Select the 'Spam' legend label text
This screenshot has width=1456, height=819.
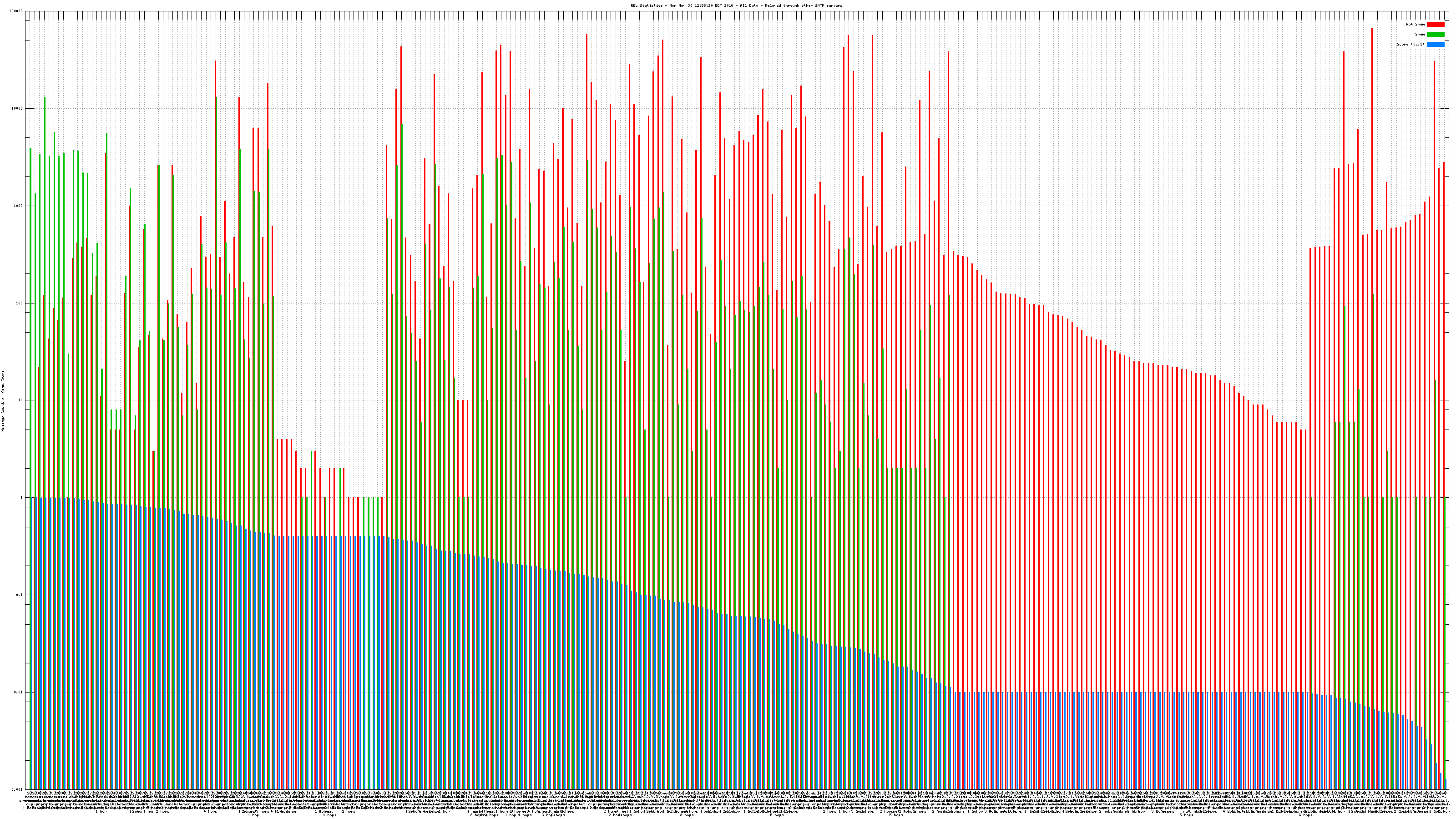[x=1420, y=35]
